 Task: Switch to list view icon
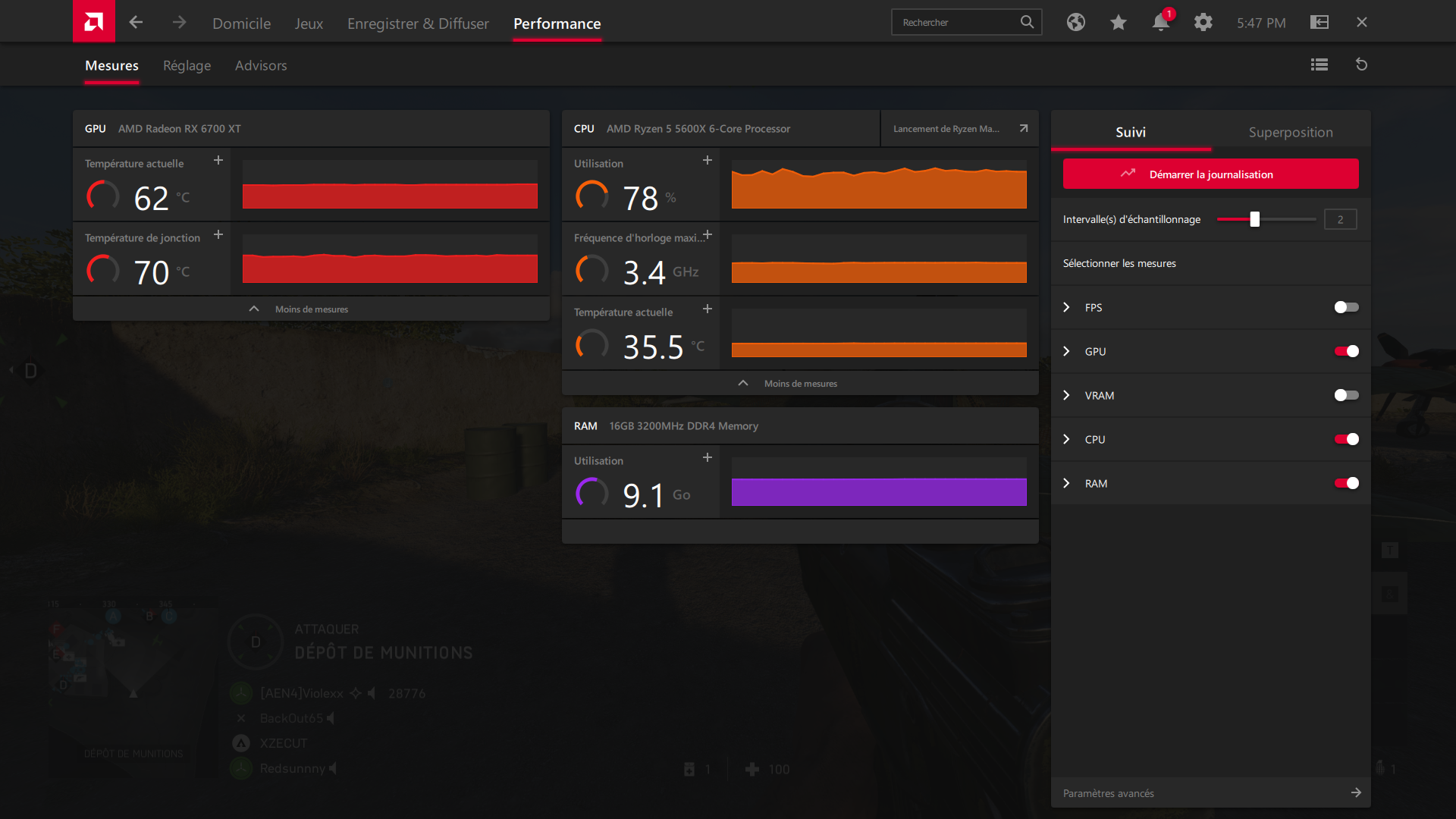click(x=1319, y=64)
